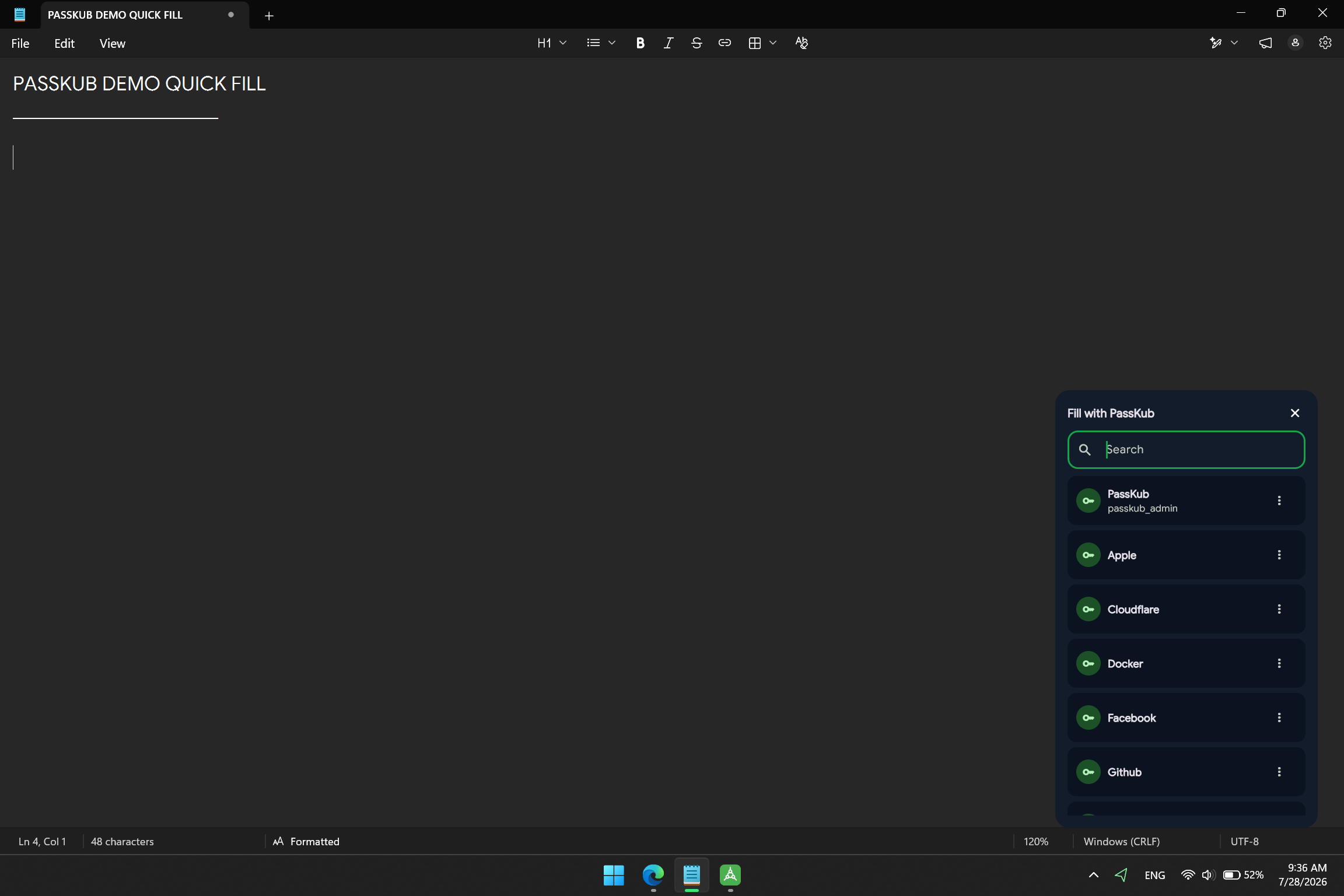The width and height of the screenshot is (1344, 896).
Task: Launch Microsoft Edge from the taskbar
Action: click(x=653, y=876)
